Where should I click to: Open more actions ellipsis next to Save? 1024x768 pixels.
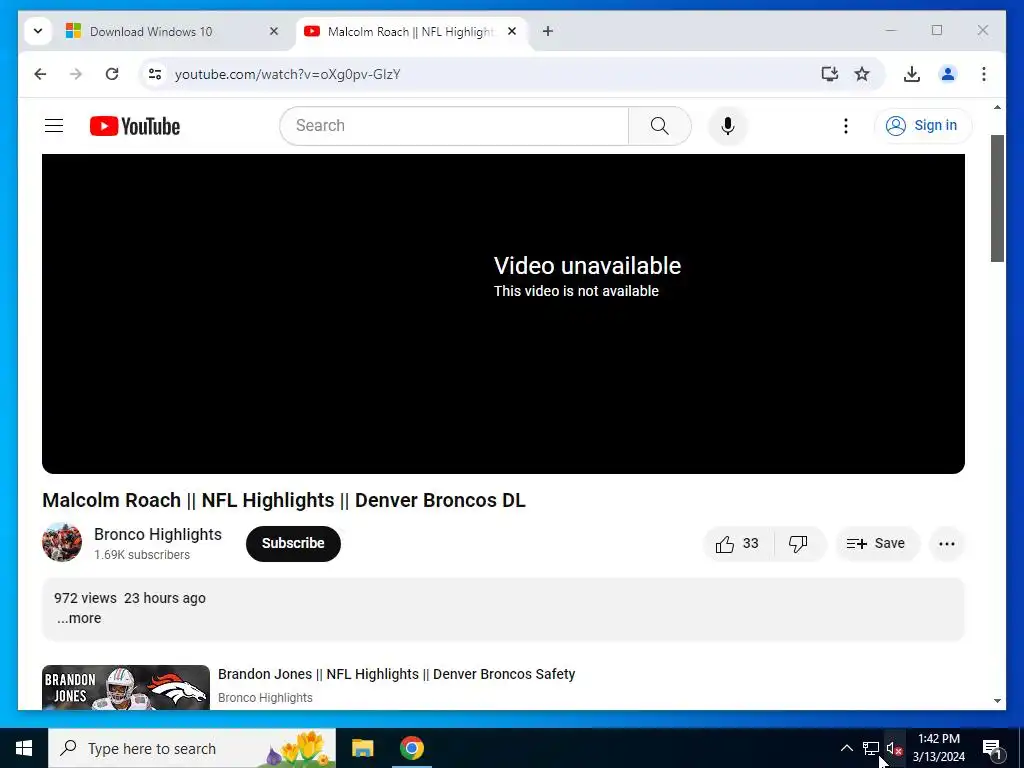[x=947, y=543]
